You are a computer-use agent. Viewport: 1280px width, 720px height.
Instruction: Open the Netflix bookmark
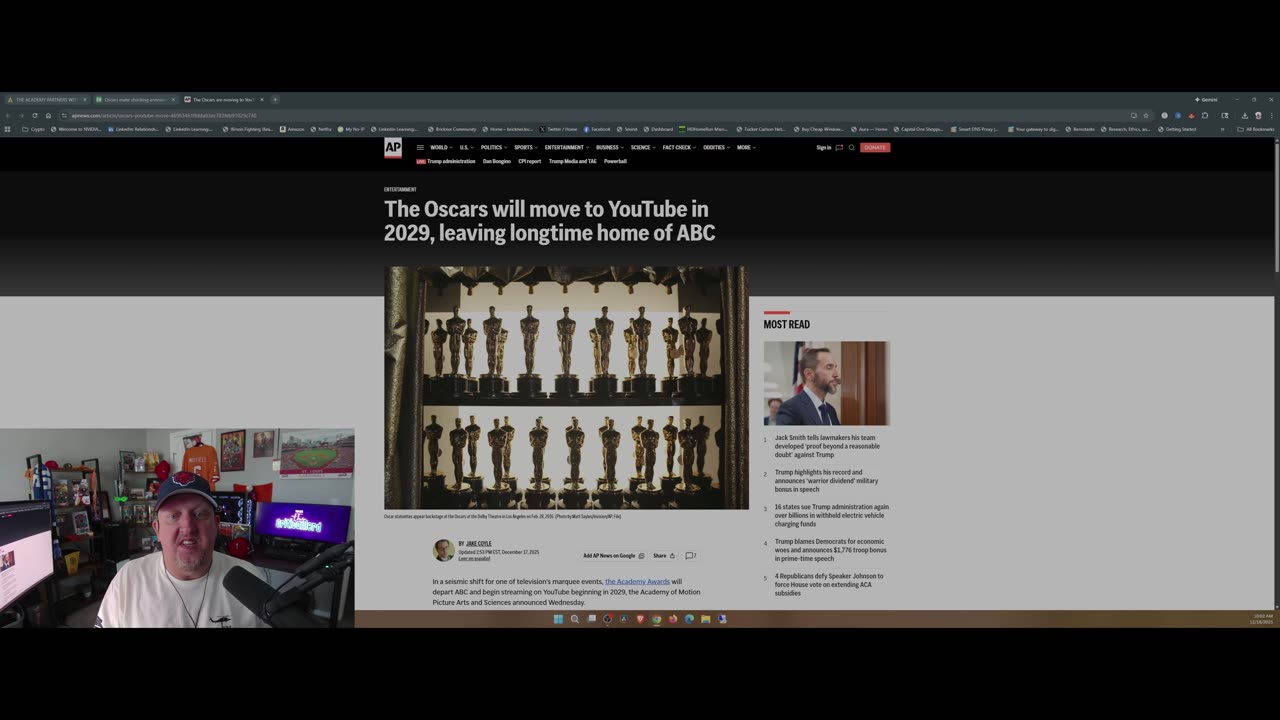321,129
